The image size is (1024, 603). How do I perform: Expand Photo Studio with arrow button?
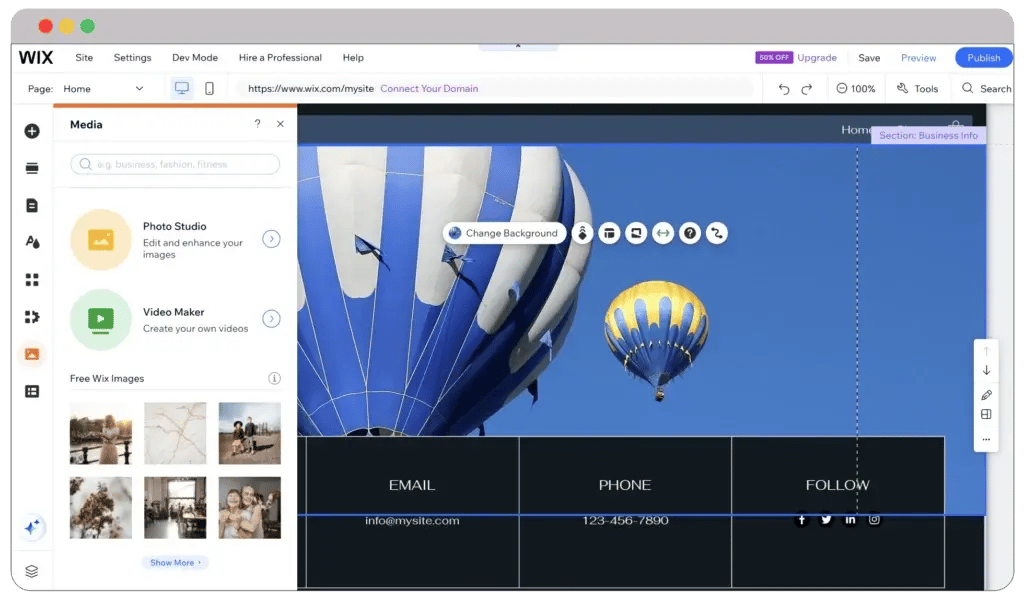click(271, 239)
